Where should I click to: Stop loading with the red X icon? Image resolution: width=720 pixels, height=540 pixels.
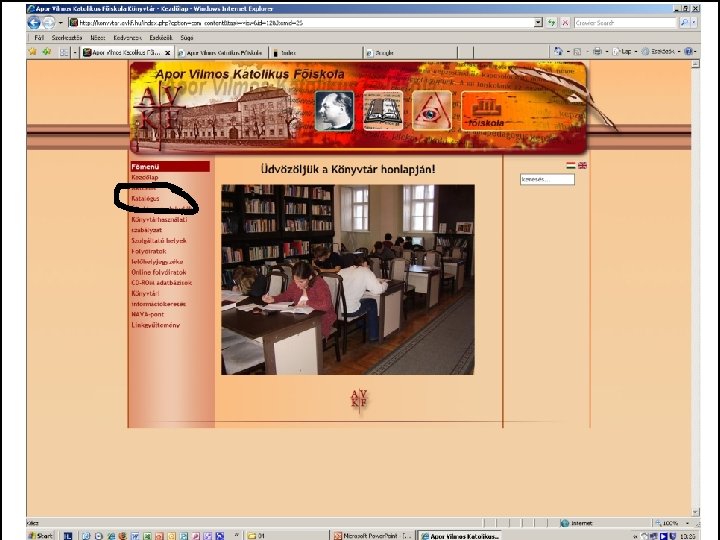coord(565,22)
